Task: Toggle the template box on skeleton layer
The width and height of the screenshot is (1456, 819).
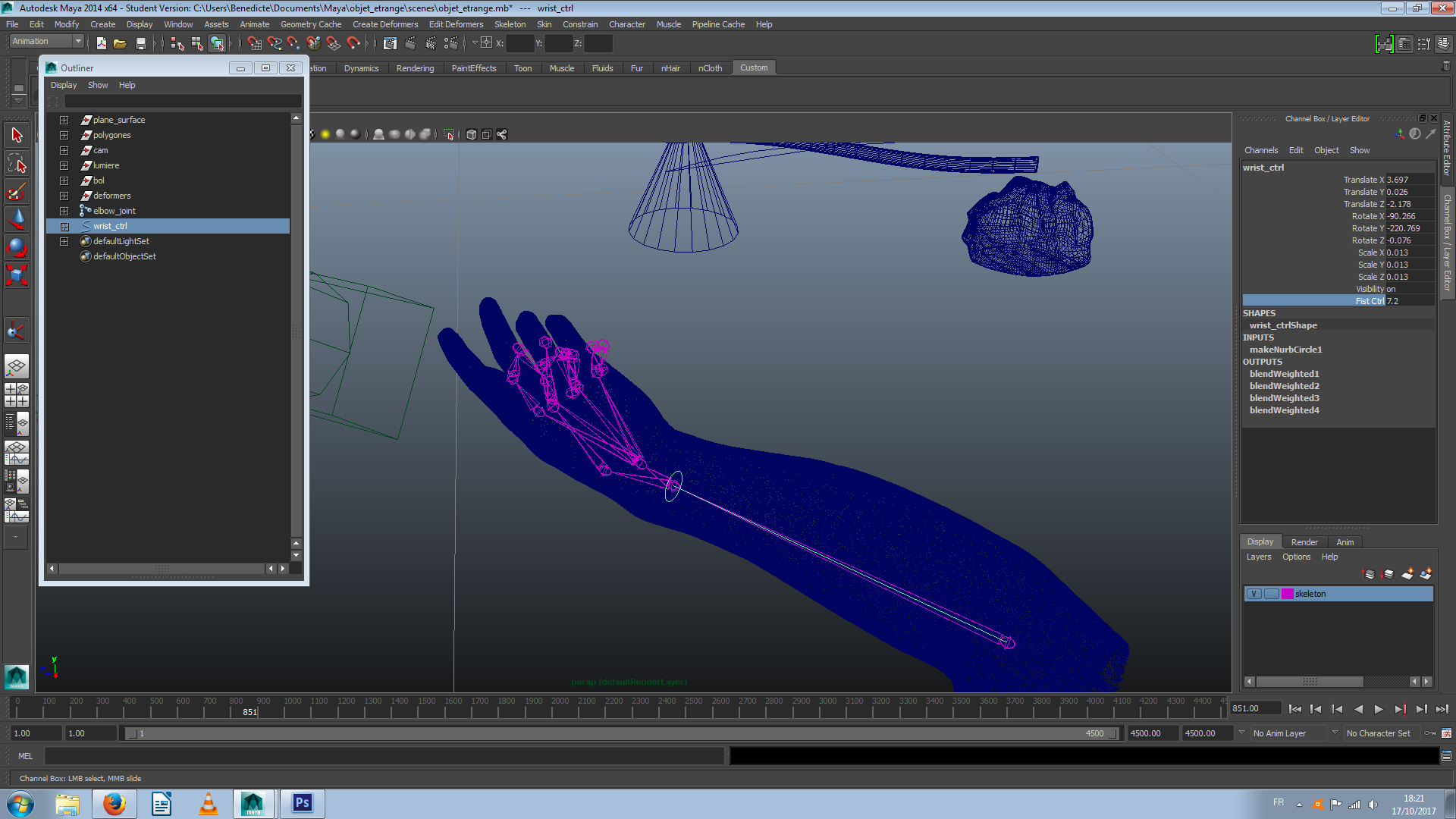Action: click(1271, 594)
